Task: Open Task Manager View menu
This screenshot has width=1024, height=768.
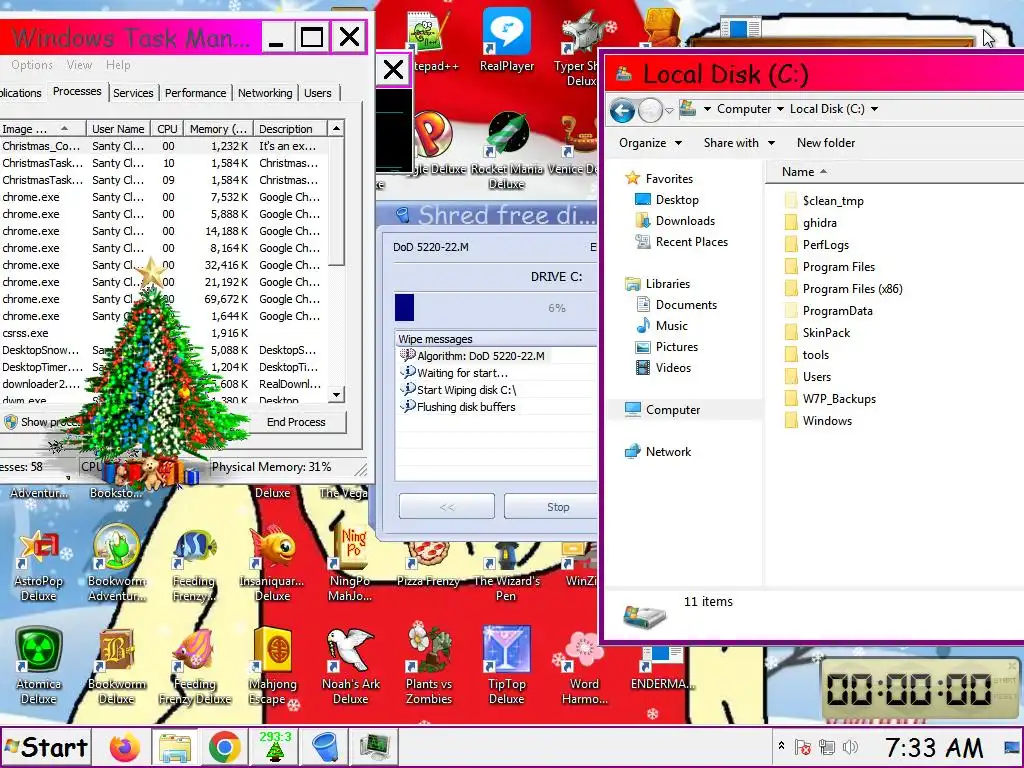Action: click(x=79, y=65)
